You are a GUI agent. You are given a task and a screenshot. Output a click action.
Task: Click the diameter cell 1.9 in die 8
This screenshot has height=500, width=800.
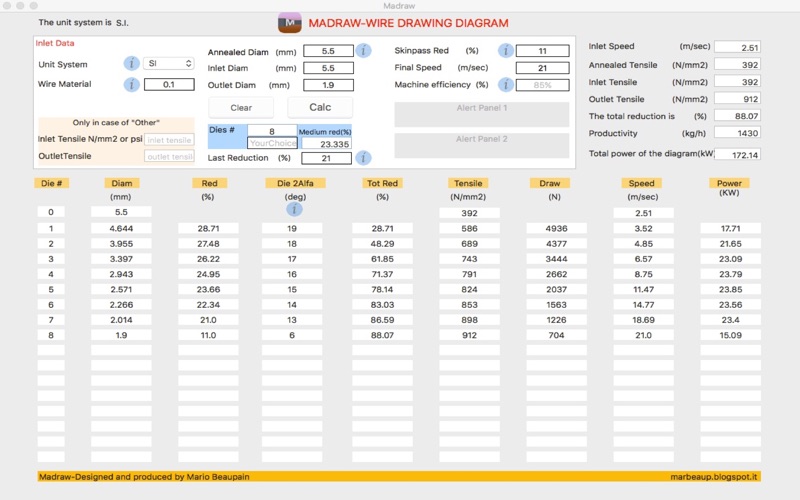121,336
